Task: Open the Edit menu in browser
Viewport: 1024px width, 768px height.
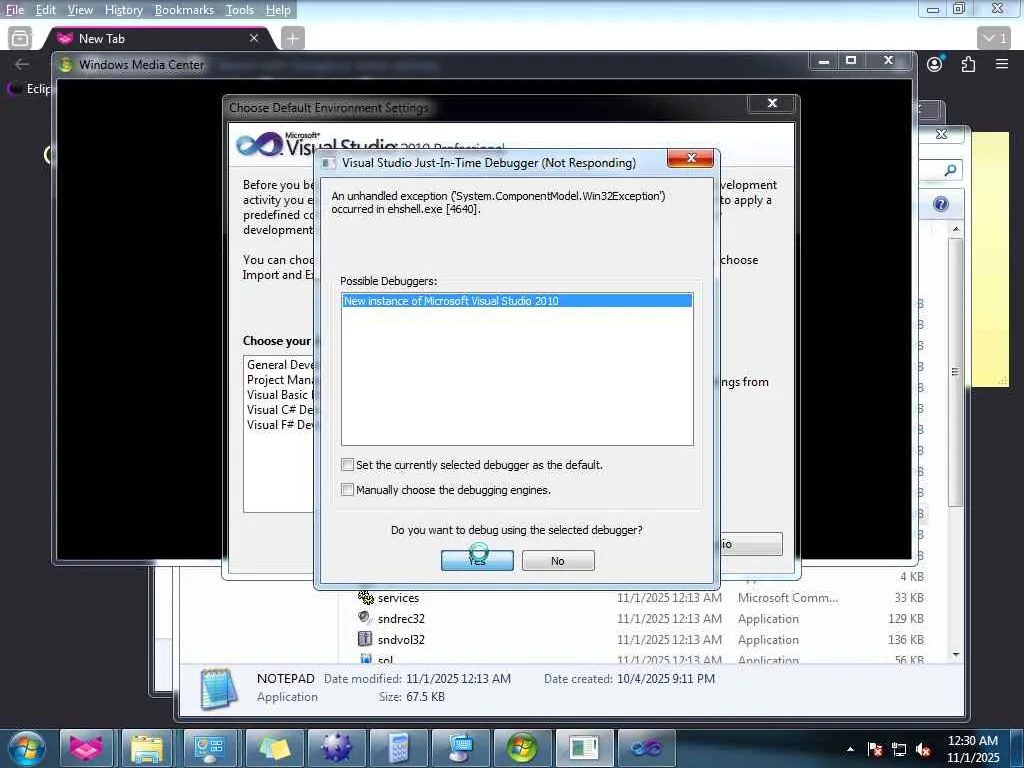Action: click(45, 10)
